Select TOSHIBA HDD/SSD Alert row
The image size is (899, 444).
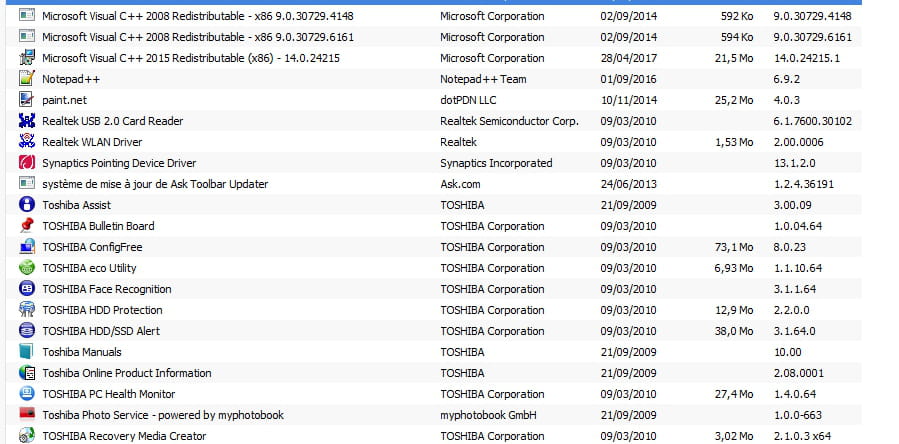(x=433, y=331)
